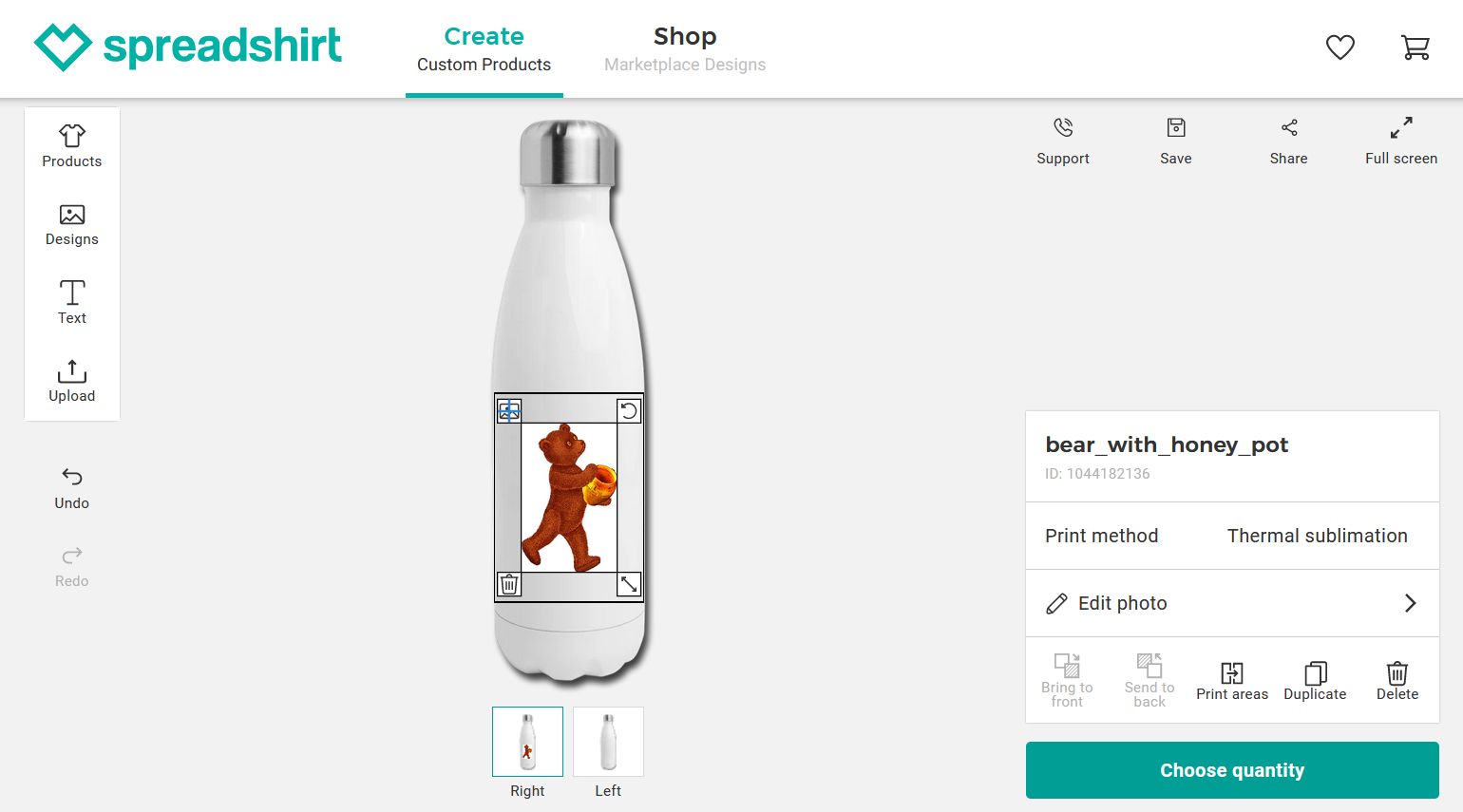This screenshot has width=1463, height=812.
Task: Select the Text tool
Action: click(x=71, y=302)
